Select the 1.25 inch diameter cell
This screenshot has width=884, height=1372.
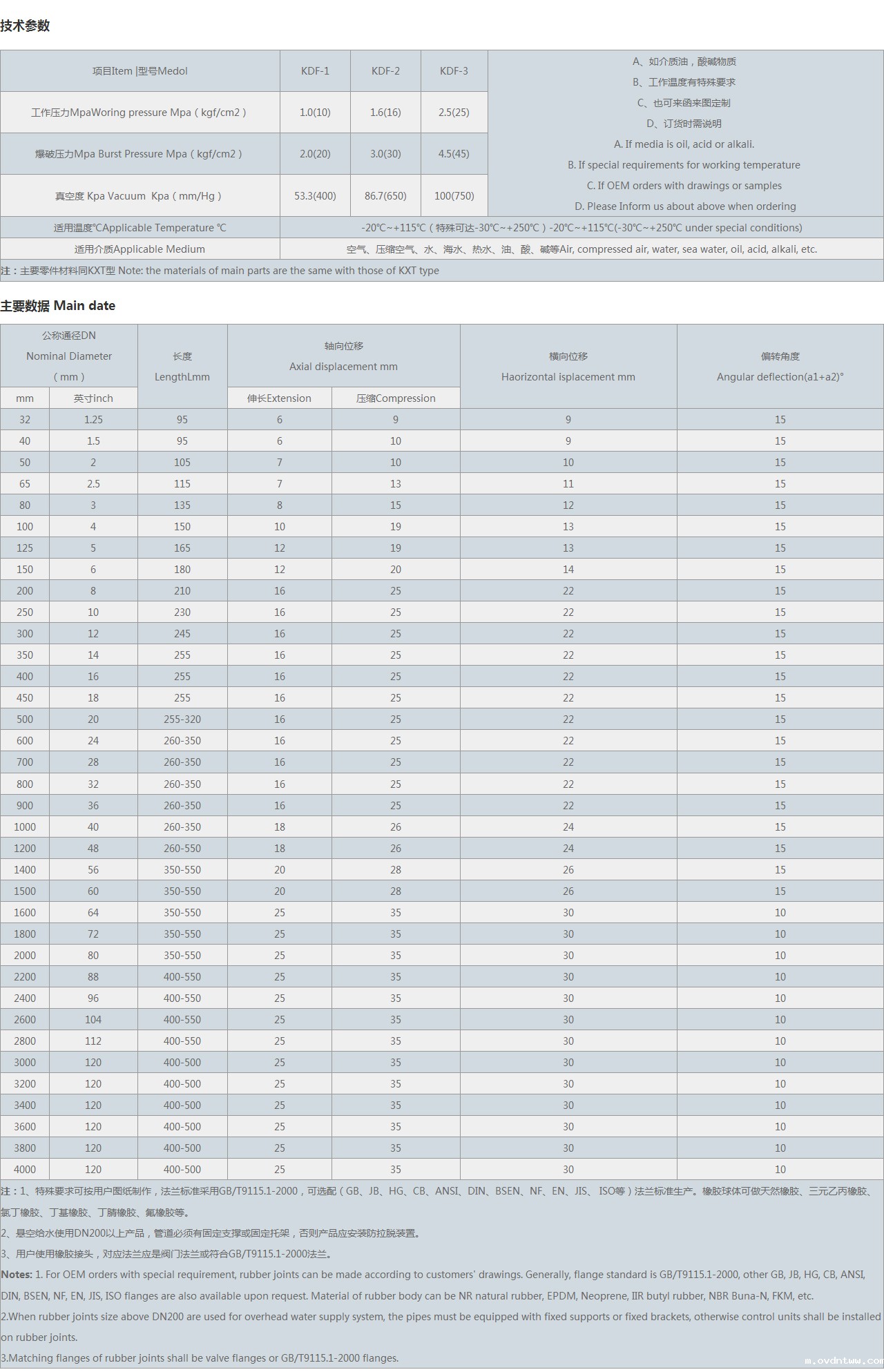coord(93,420)
